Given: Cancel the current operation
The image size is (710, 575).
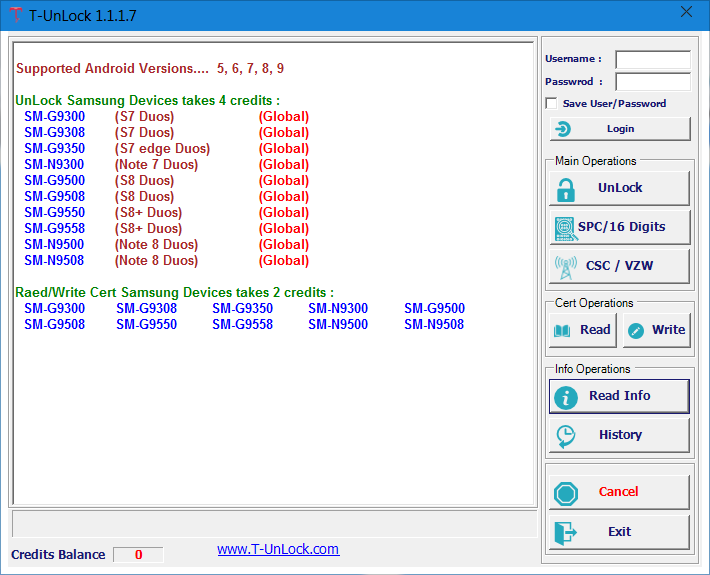Looking at the screenshot, I should tap(619, 492).
